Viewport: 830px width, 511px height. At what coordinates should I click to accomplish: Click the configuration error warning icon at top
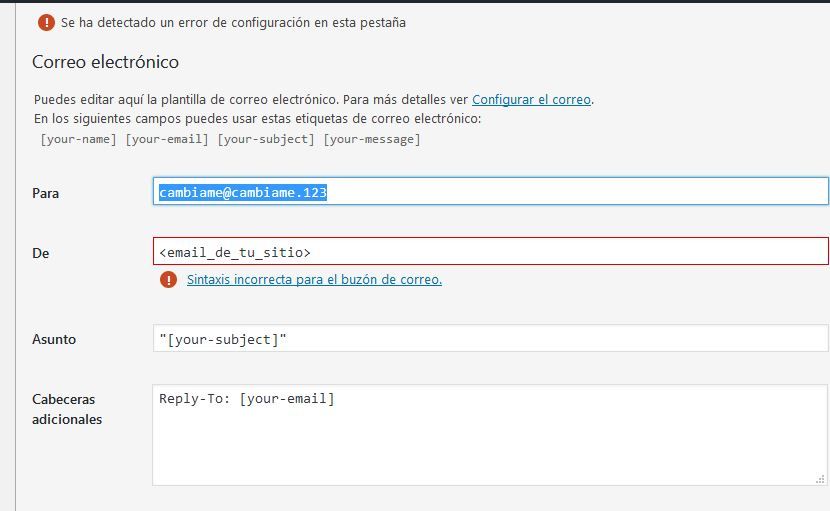coord(46,22)
